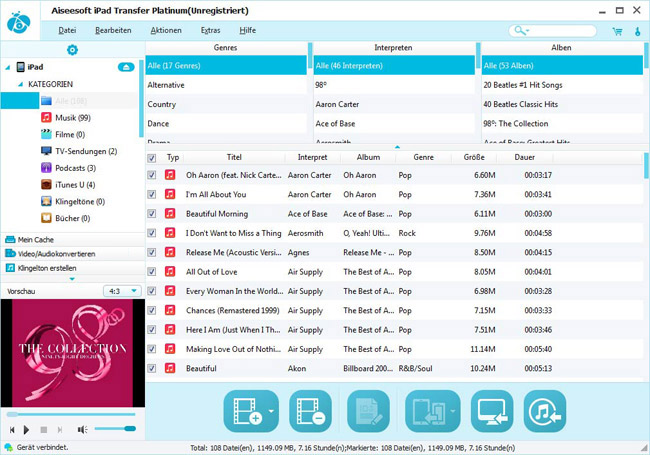Open the Extras menu

(211, 30)
